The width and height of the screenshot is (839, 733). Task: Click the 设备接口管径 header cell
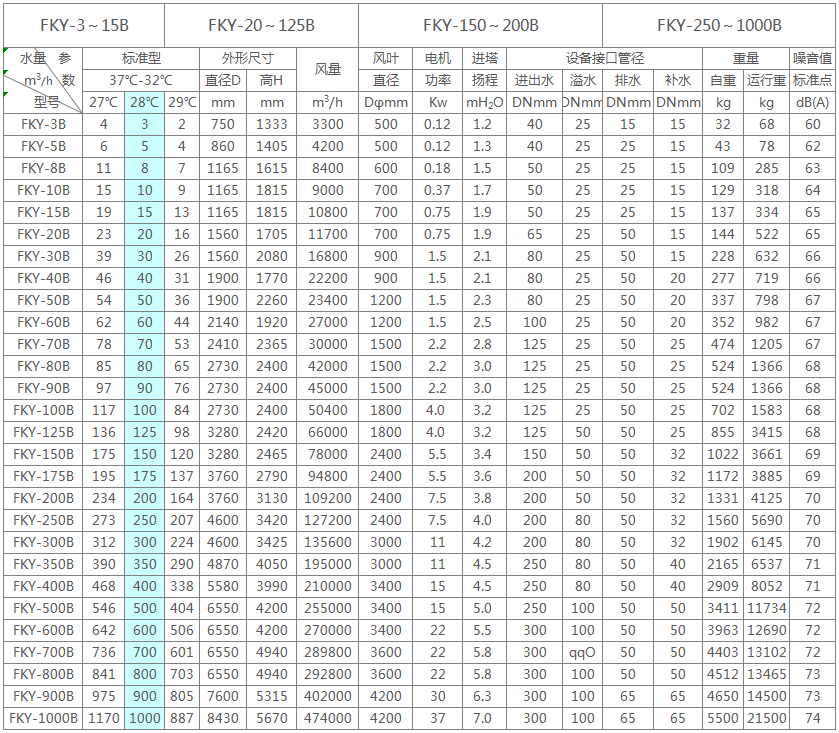point(605,58)
